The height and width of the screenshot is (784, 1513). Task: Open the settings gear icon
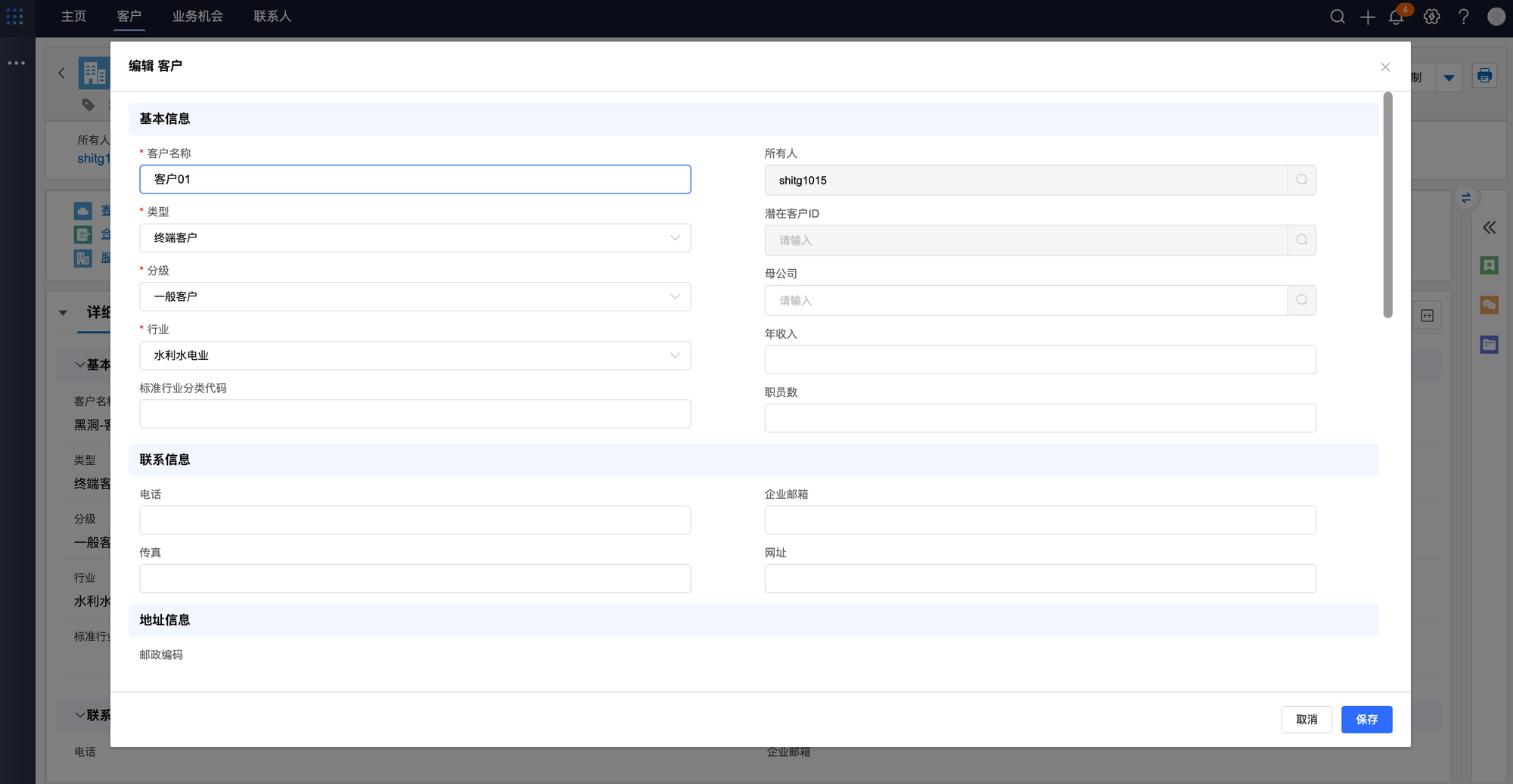click(x=1431, y=17)
